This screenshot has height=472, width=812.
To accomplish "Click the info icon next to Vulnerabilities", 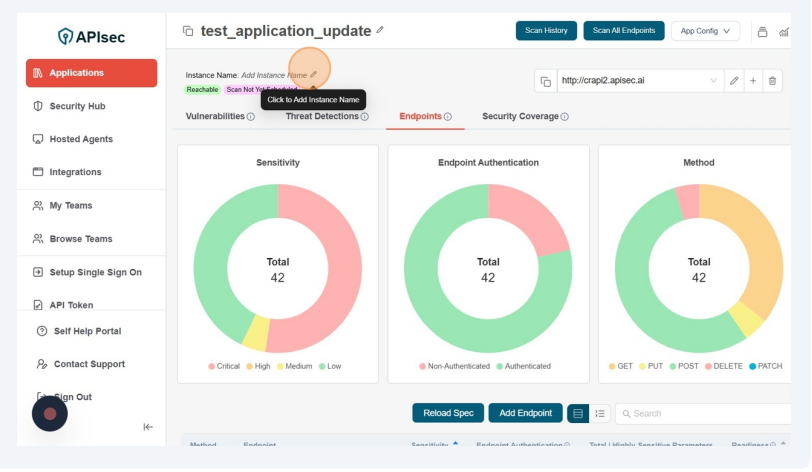I will coord(251,117).
